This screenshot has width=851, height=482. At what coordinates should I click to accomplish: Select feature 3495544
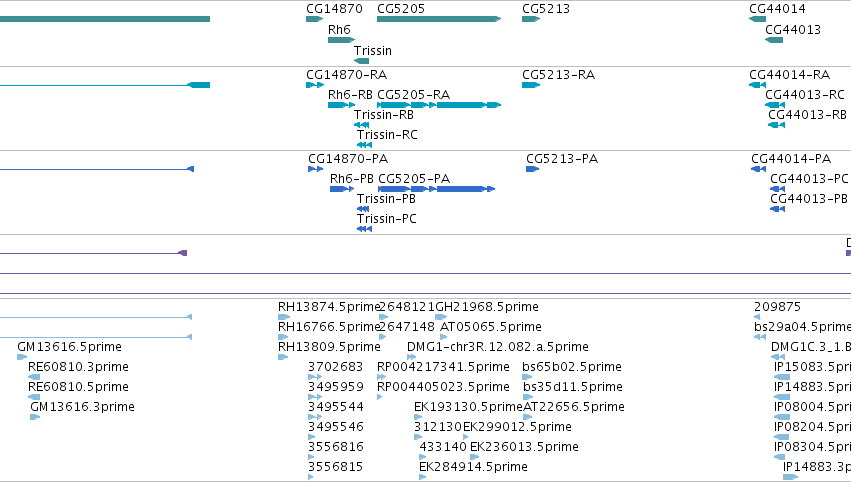335,408
